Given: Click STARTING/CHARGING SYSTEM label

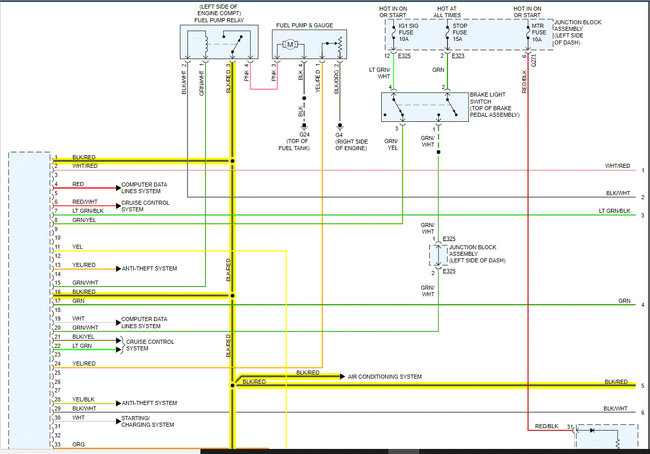Looking at the screenshot, I should click(147, 421).
